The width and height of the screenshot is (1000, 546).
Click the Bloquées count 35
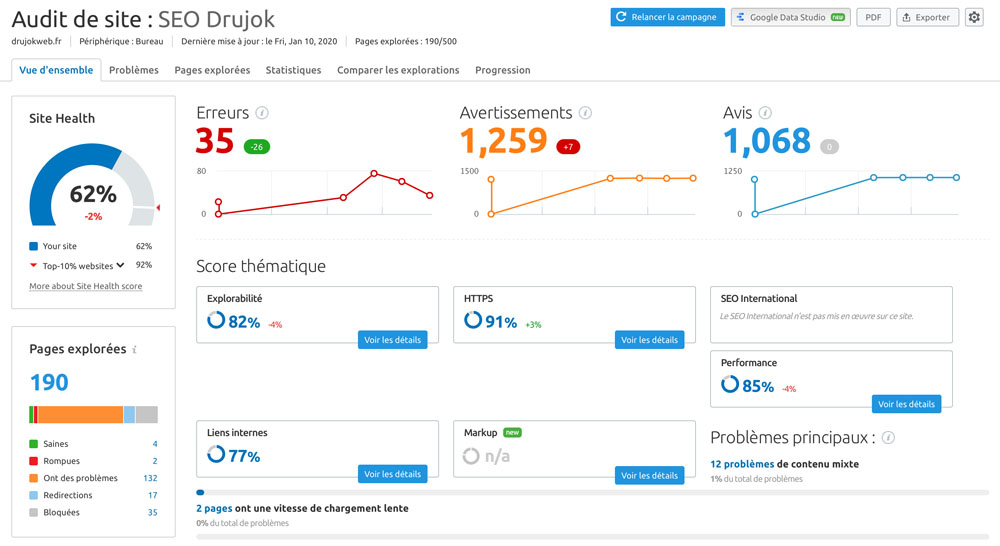tap(153, 513)
